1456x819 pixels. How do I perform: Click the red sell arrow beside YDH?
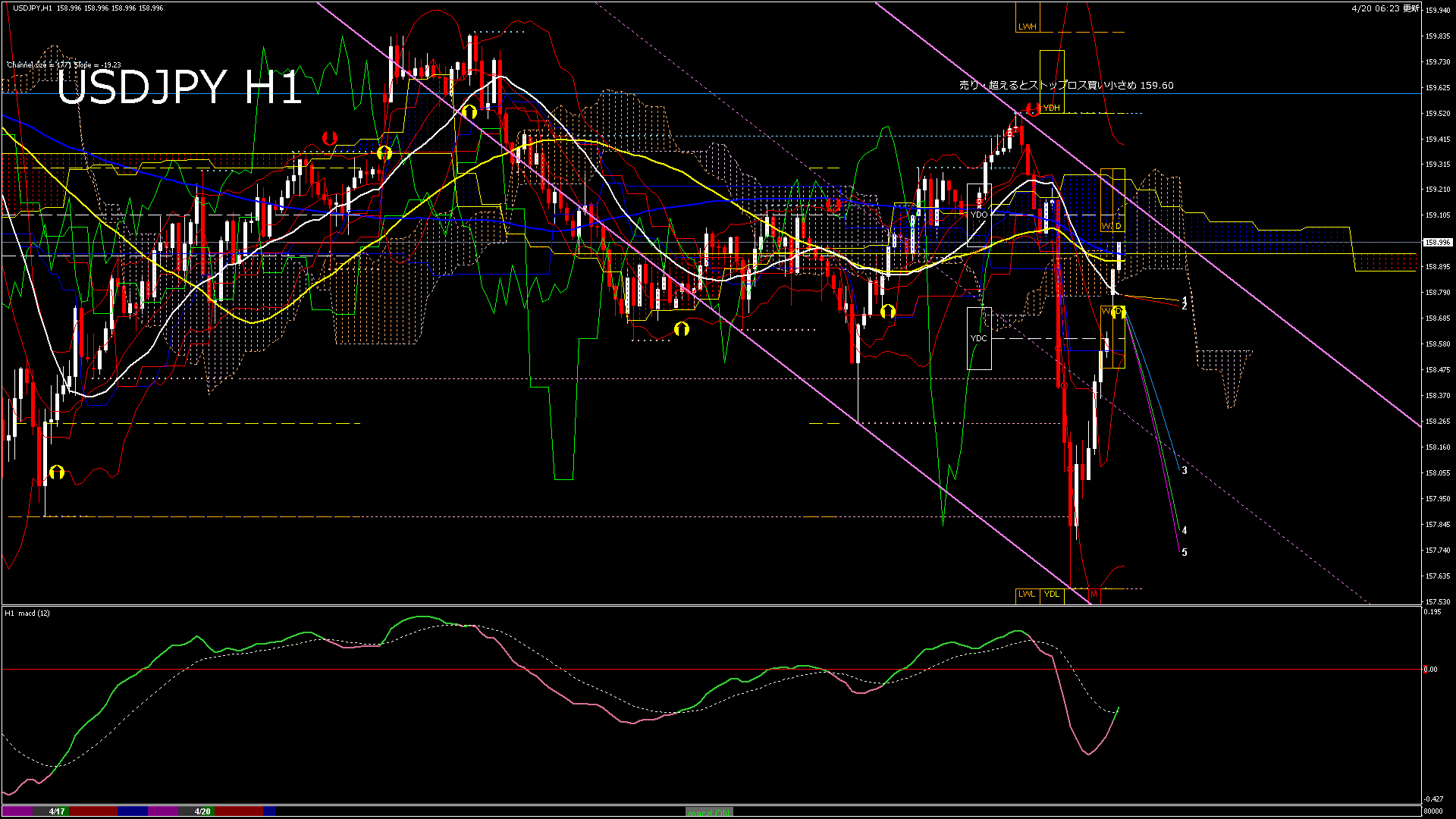[x=1032, y=108]
